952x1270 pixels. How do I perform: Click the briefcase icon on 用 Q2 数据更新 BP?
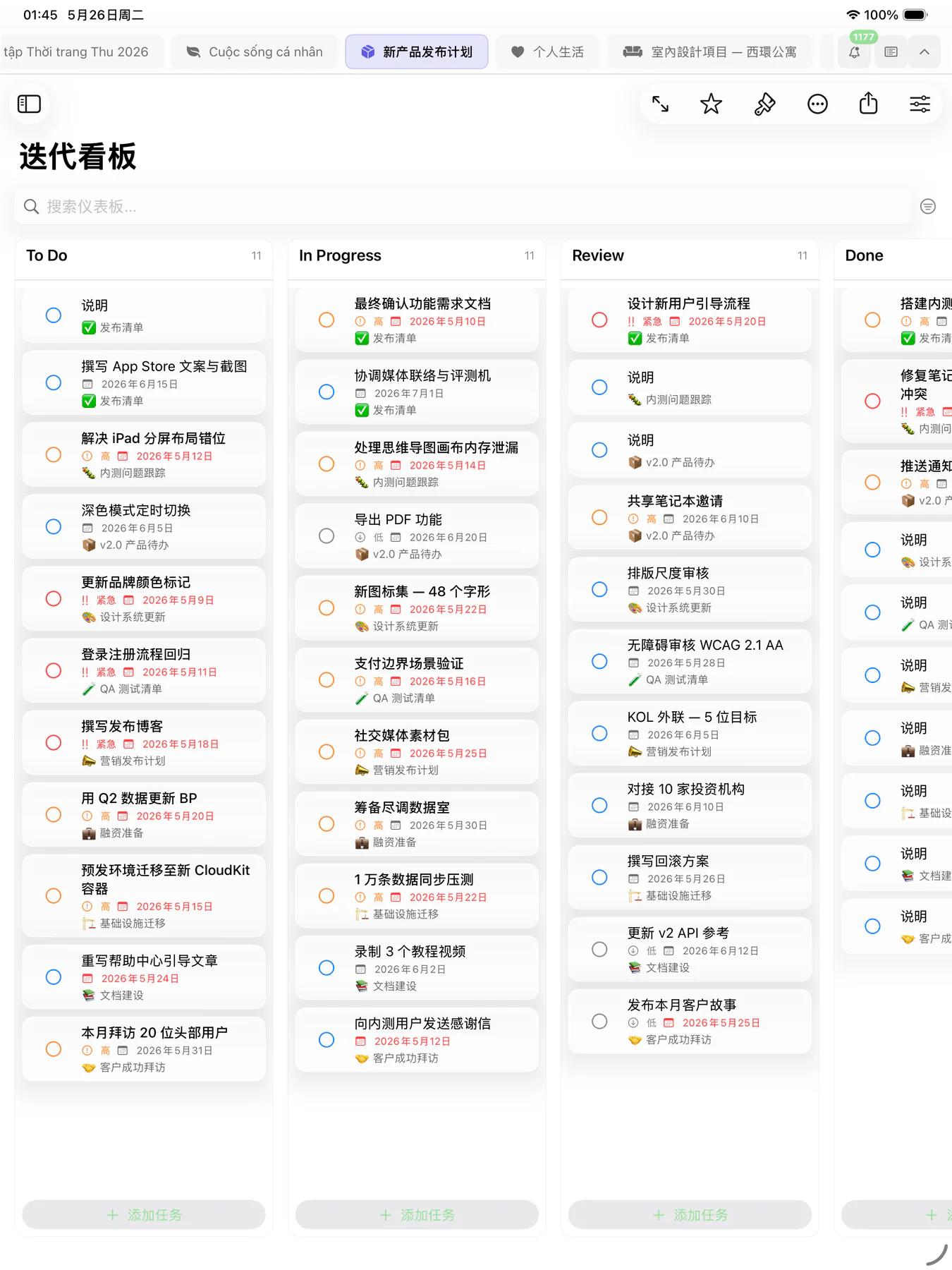(88, 833)
